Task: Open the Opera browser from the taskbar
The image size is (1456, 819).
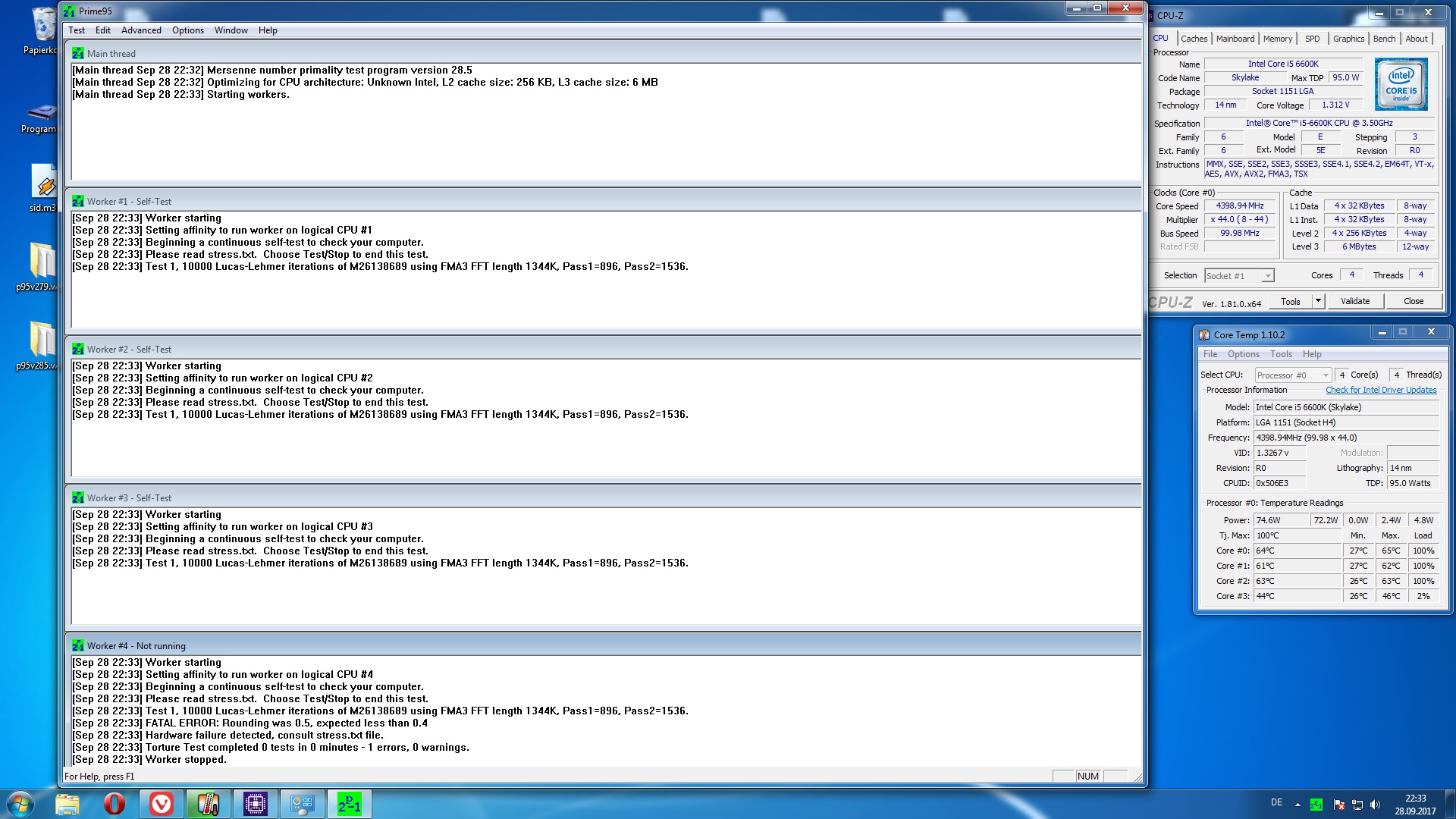Action: [114, 804]
